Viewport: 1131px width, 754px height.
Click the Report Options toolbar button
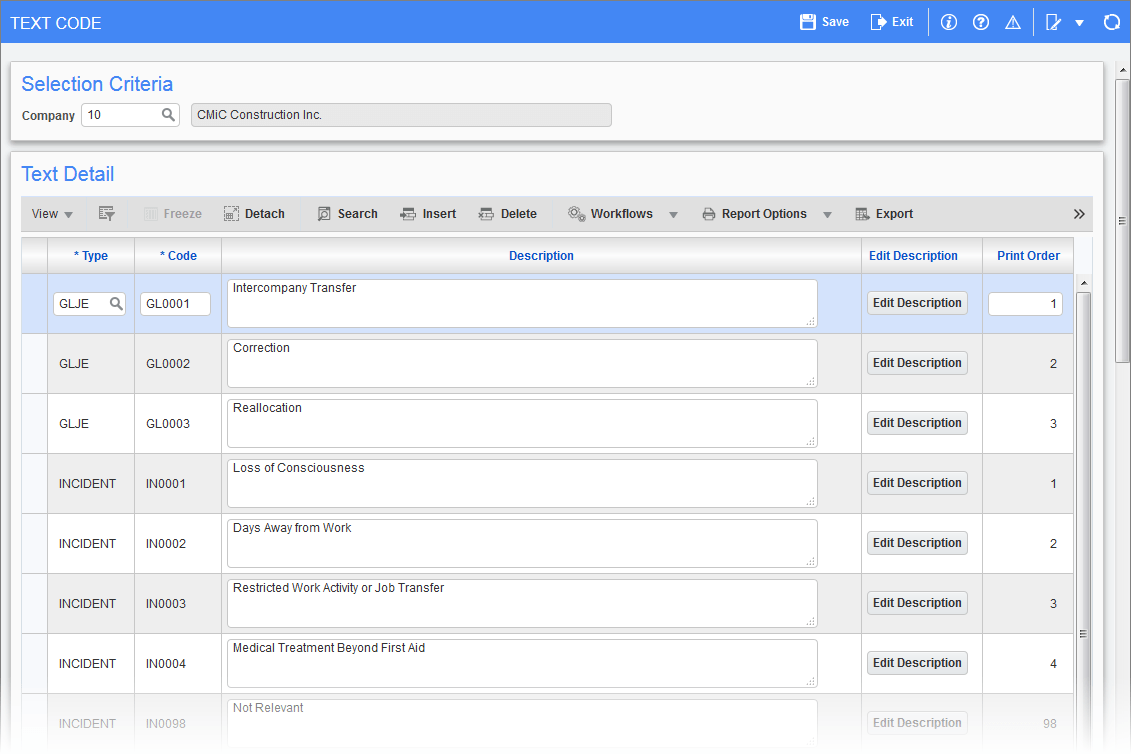[754, 214]
